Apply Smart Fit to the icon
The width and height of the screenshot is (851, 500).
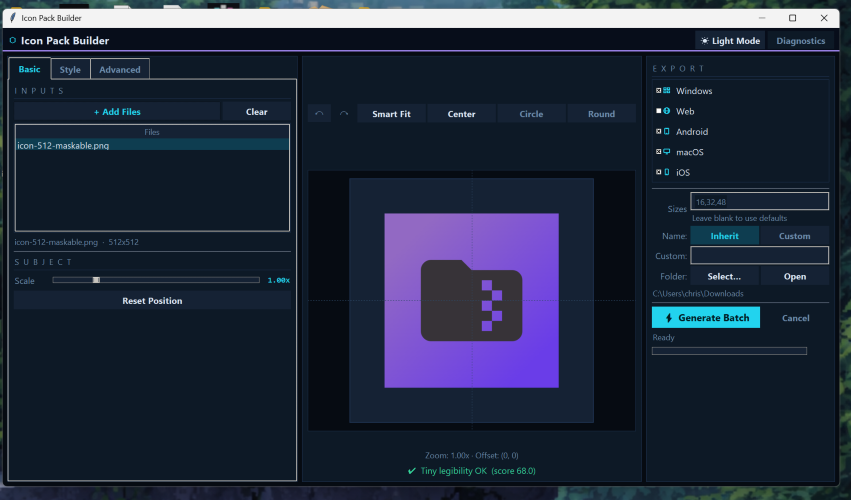pyautogui.click(x=391, y=113)
